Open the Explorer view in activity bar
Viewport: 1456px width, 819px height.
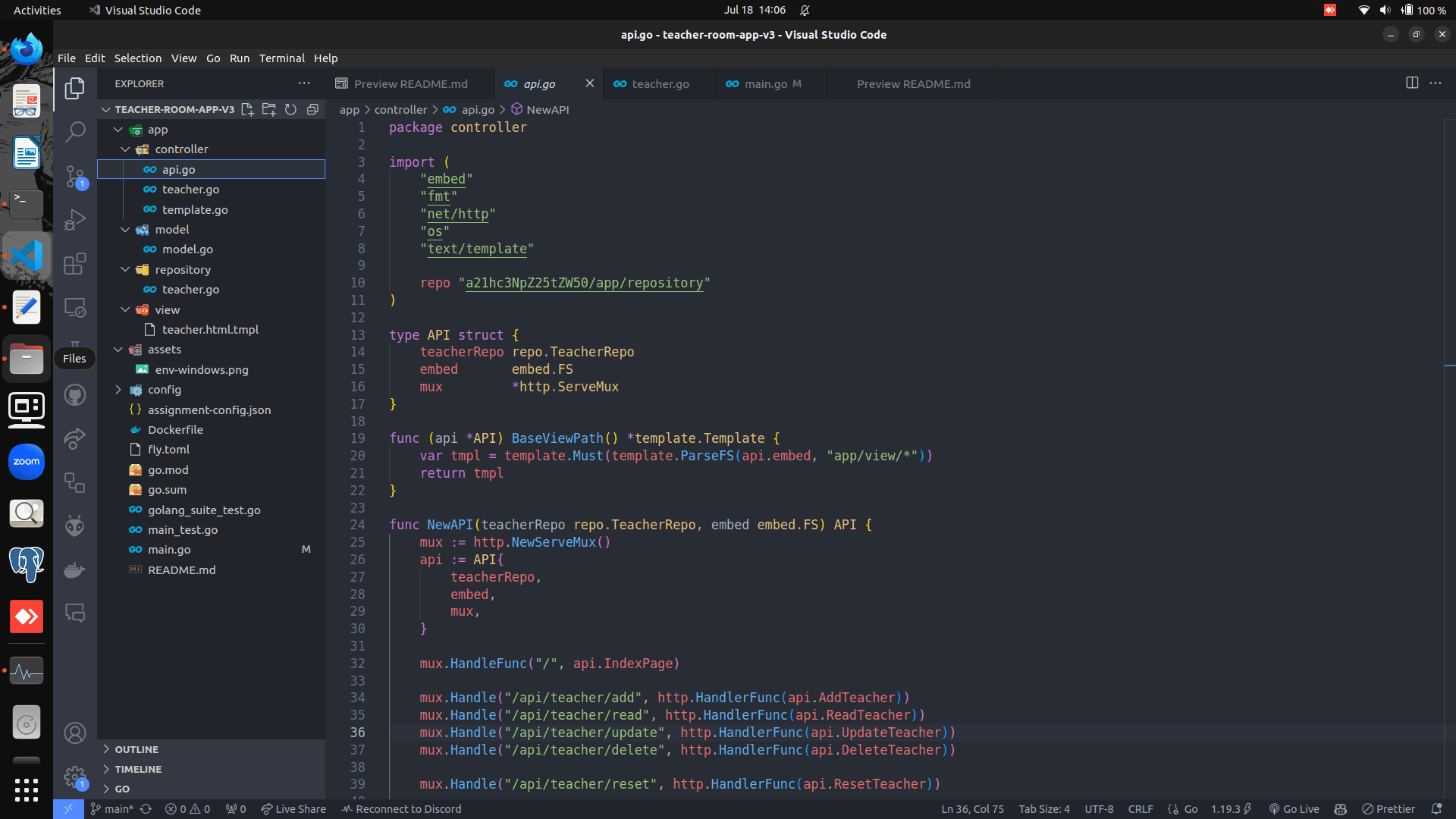click(74, 88)
